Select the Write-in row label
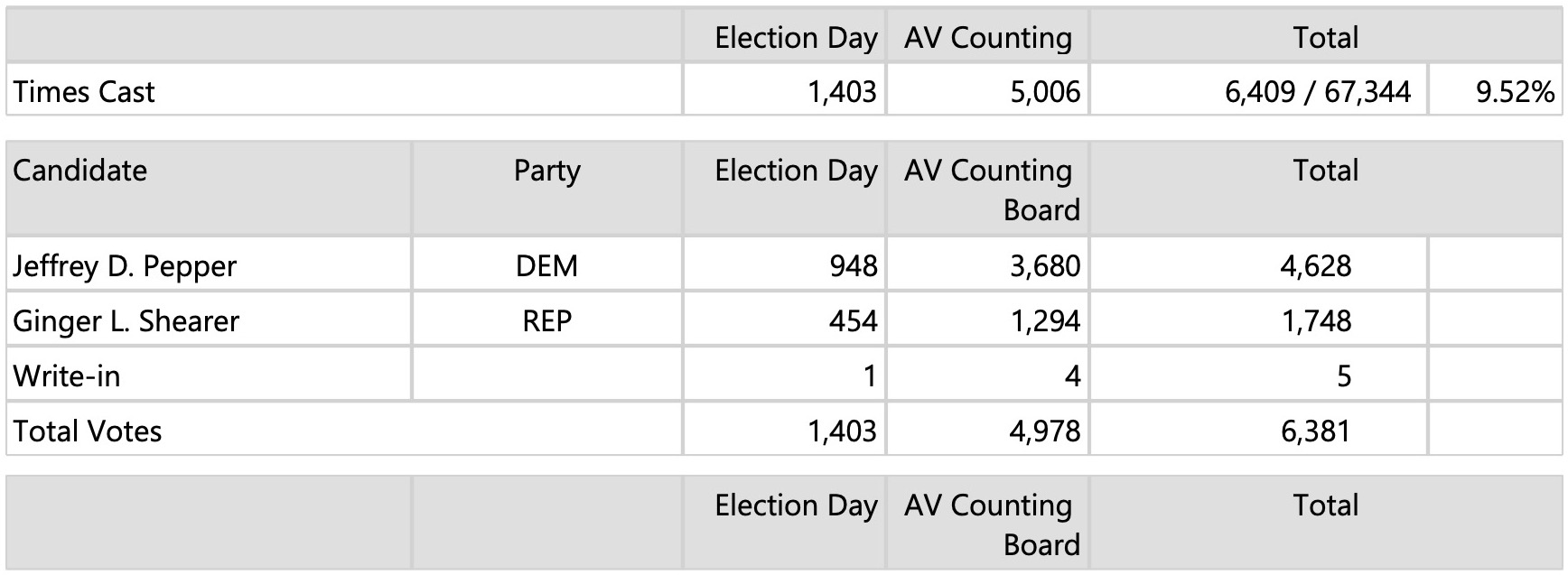 [x=67, y=376]
